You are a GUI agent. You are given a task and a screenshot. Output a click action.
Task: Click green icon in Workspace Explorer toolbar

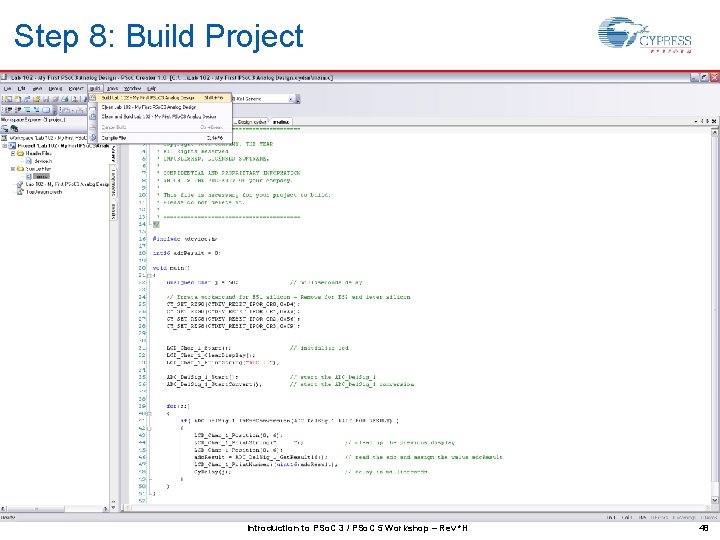(15, 129)
